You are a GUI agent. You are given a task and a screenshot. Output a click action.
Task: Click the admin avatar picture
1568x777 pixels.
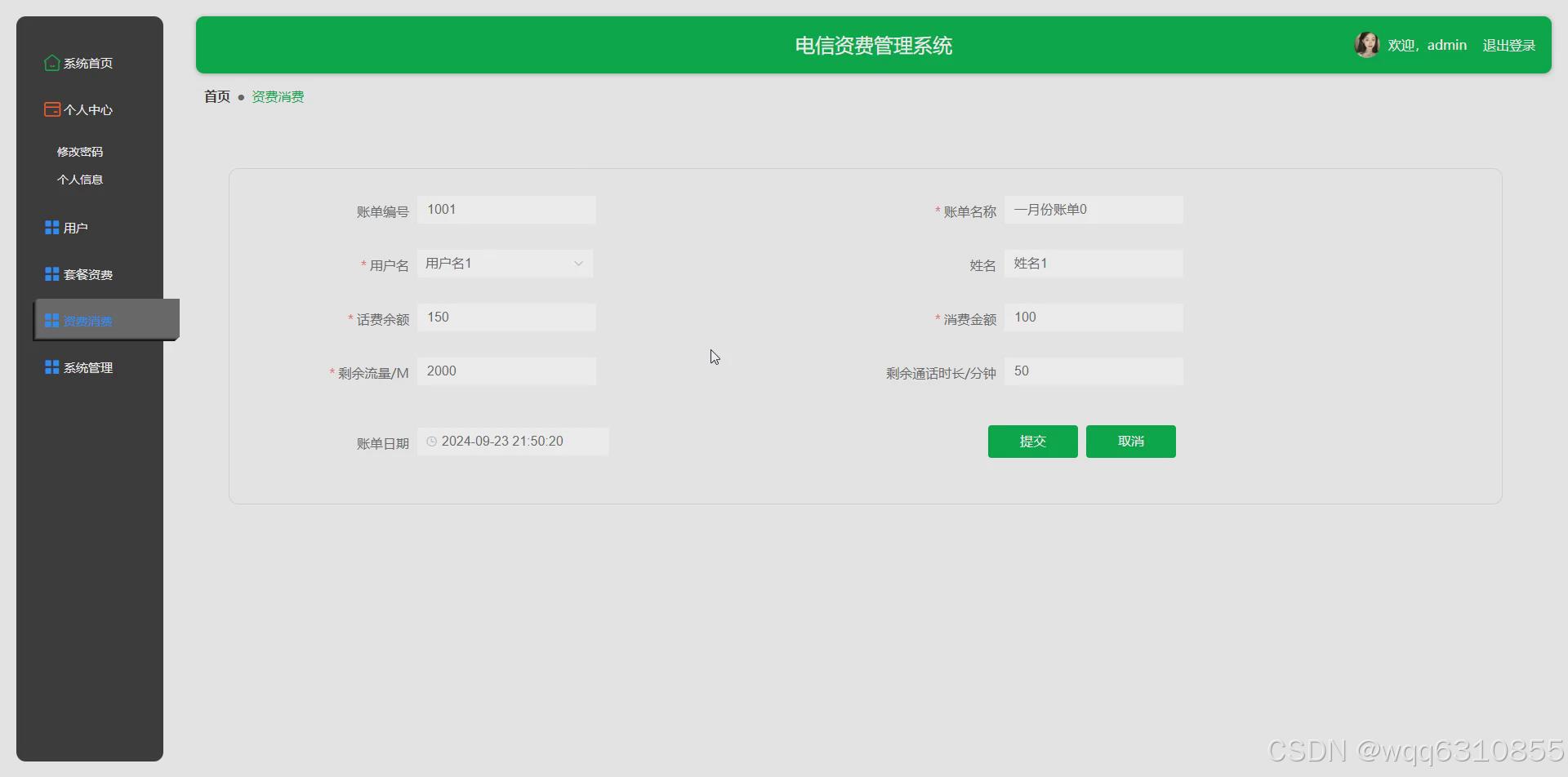pyautogui.click(x=1366, y=45)
